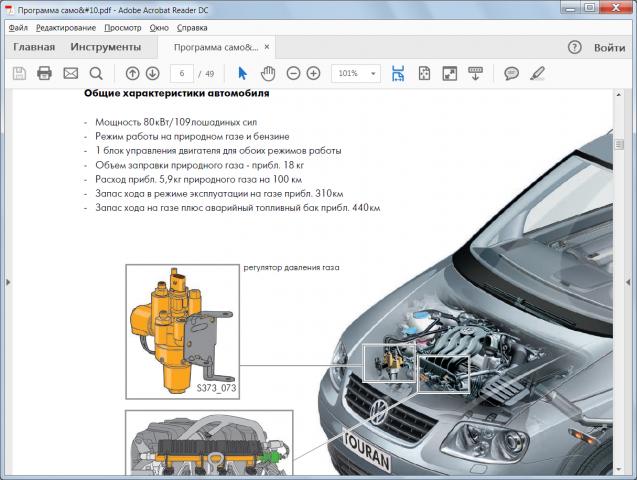Image resolution: width=637 pixels, height=480 pixels.
Task: Expand the left navigation pane arrow
Action: point(8,282)
